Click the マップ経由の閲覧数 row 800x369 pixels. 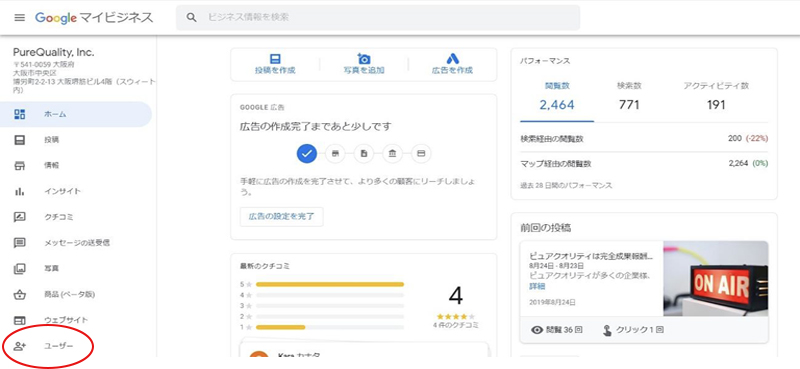[x=644, y=164]
